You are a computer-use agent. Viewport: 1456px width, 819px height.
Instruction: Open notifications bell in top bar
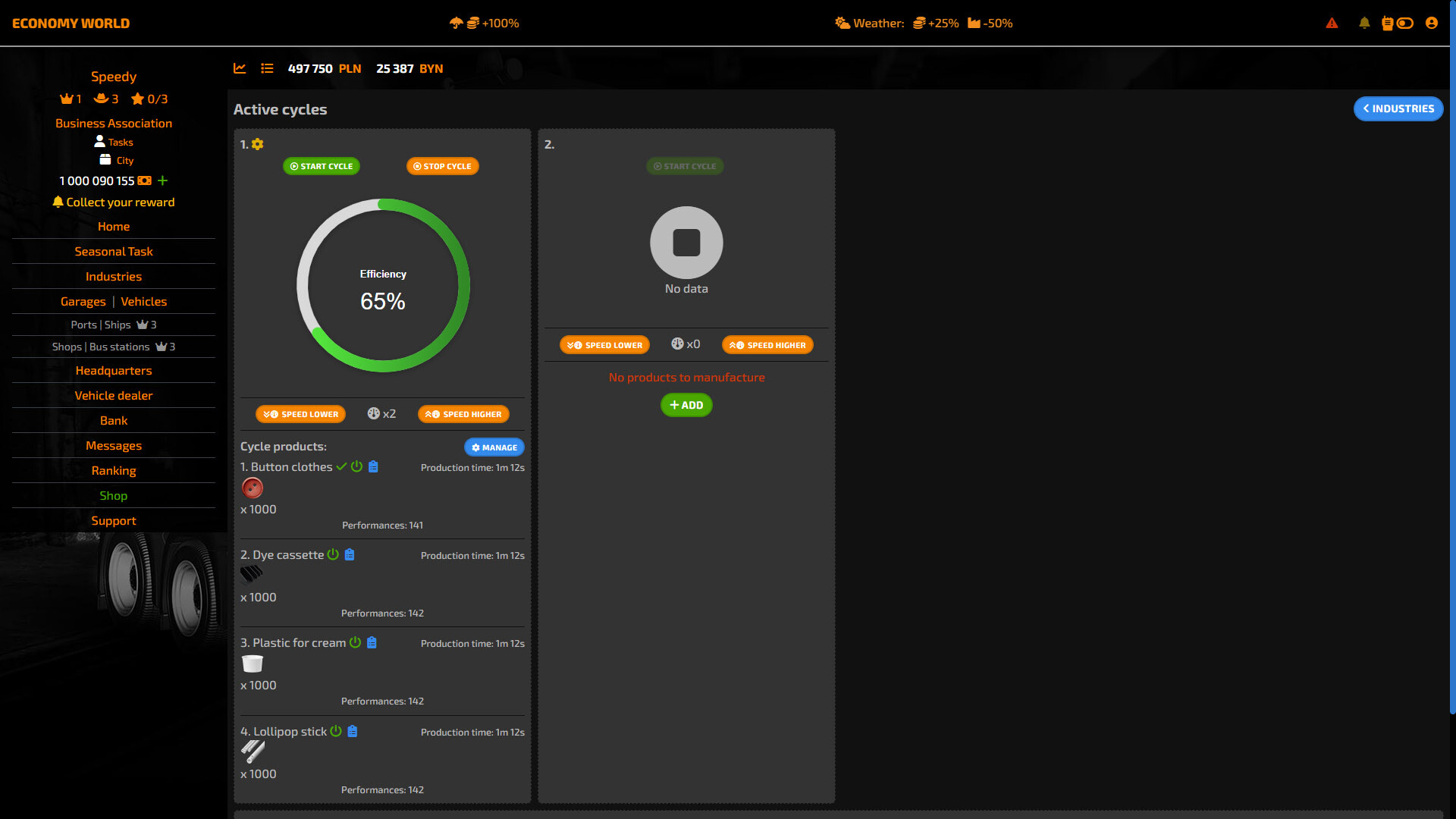pos(1364,24)
